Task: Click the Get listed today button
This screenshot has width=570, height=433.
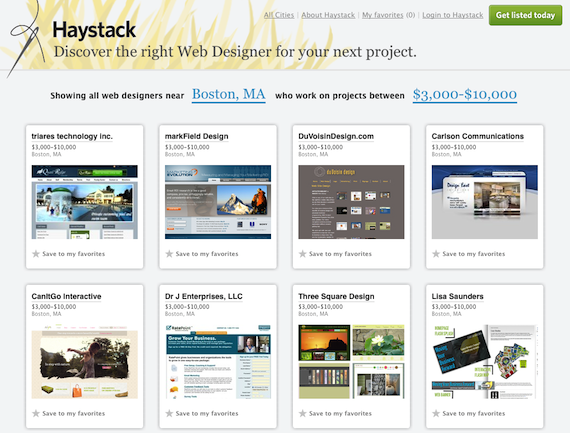Action: 525,15
